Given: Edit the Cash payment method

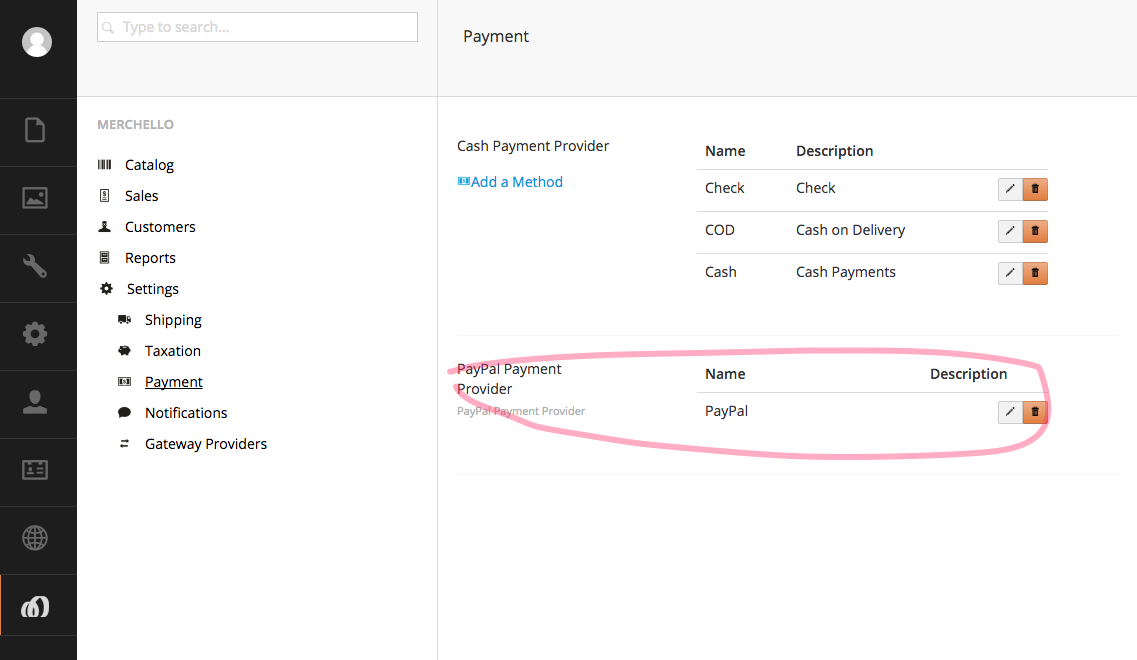Looking at the screenshot, I should pos(1010,273).
